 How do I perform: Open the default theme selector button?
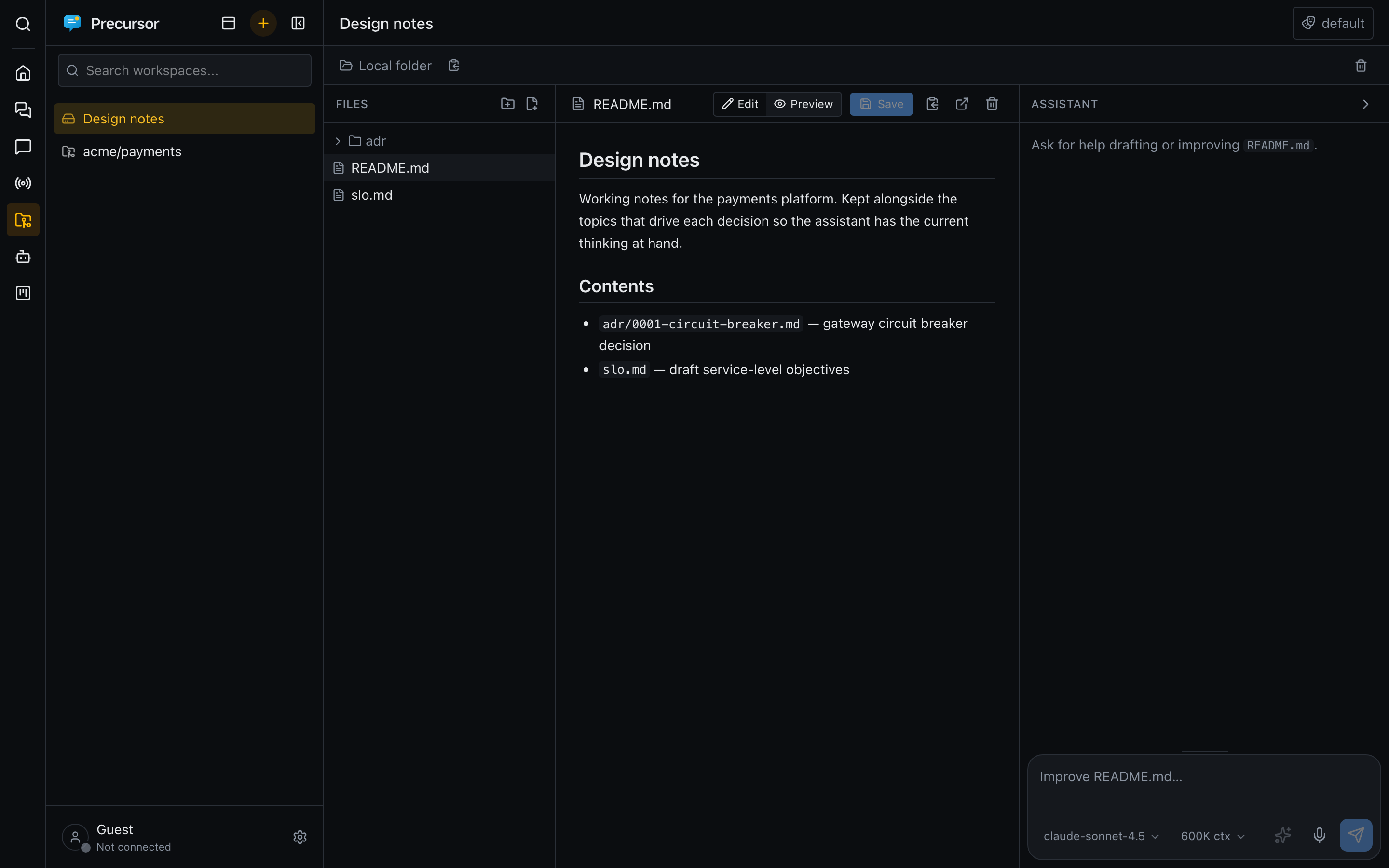(1332, 23)
